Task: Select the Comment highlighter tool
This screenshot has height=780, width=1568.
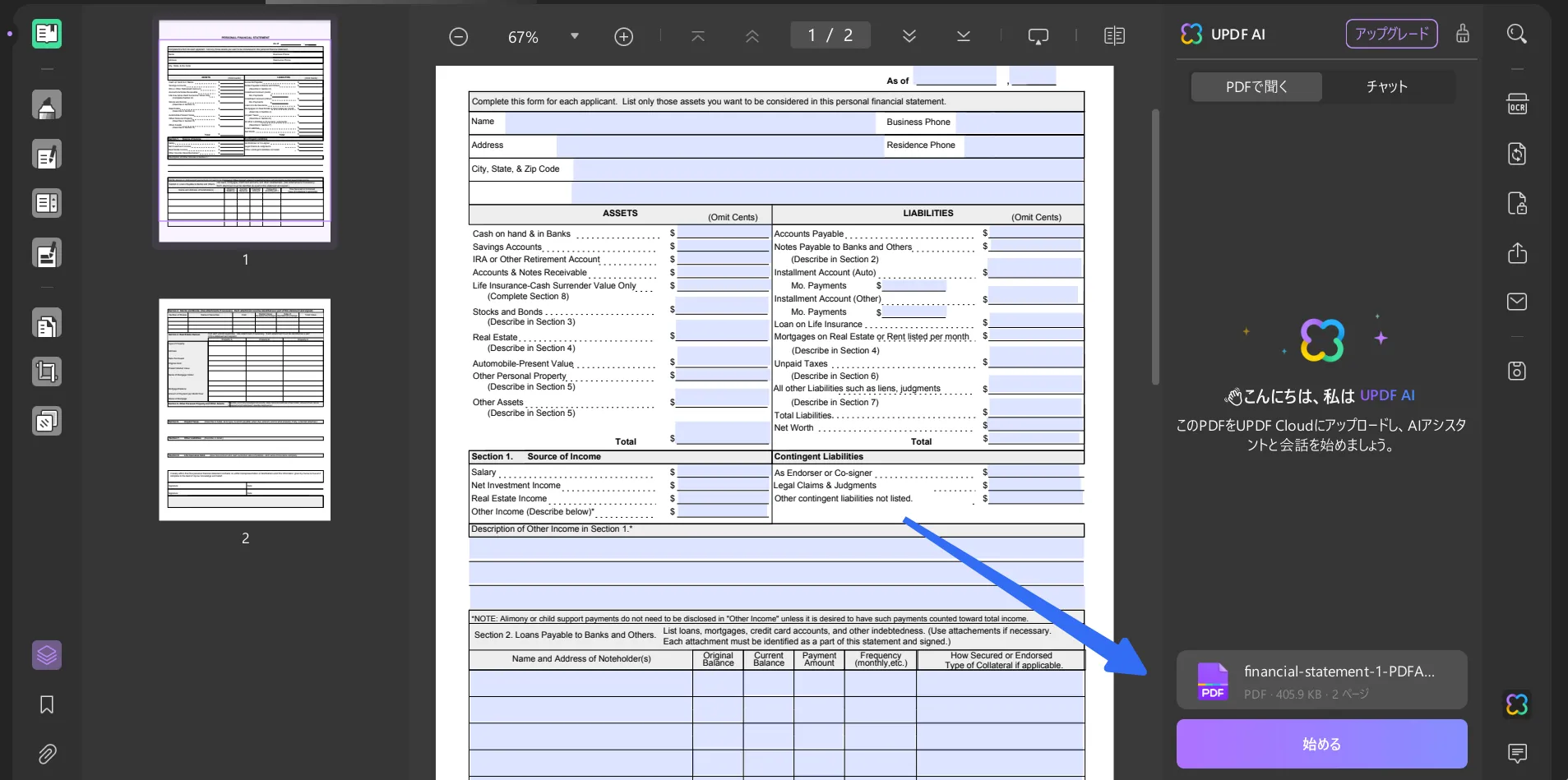Action: [x=47, y=105]
